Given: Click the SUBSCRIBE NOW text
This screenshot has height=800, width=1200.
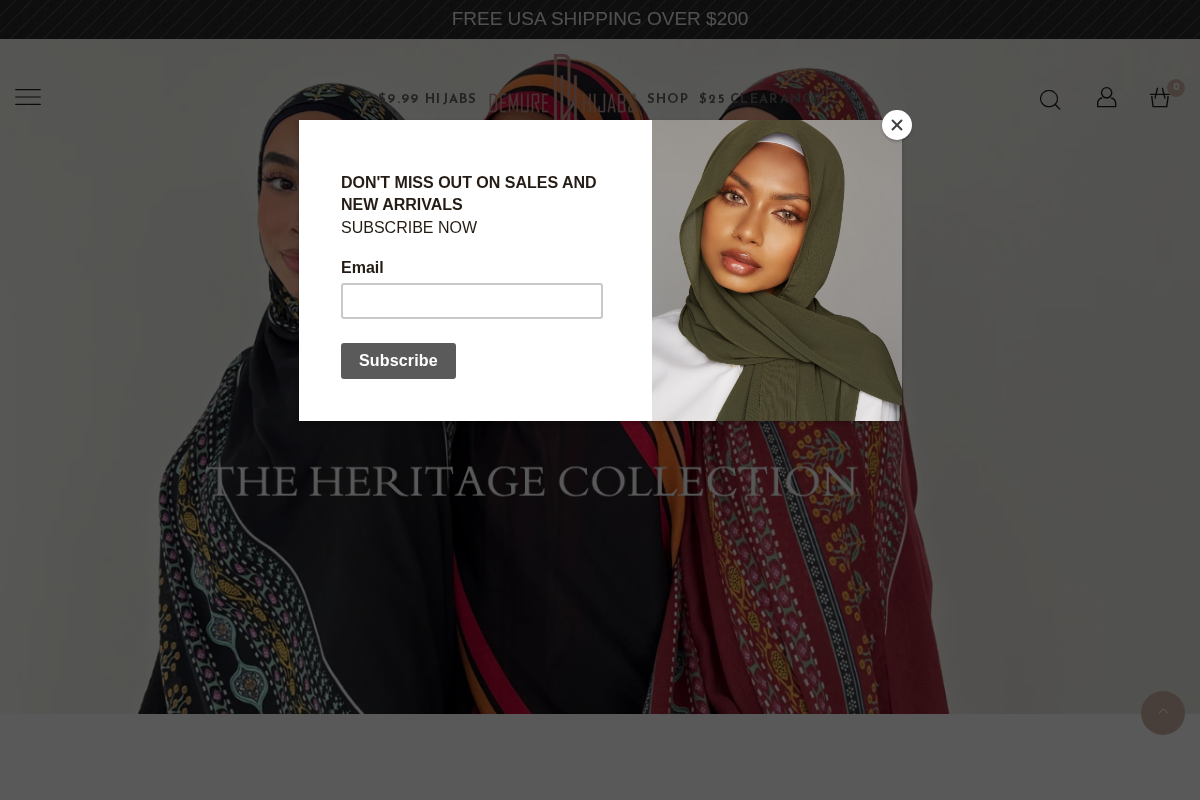Looking at the screenshot, I should click(409, 227).
